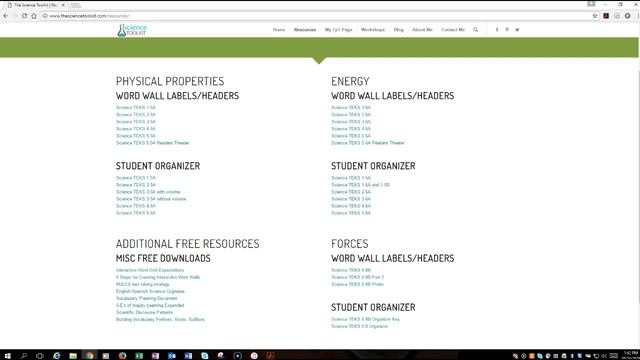
Task: Open RULES test taking strategy link
Action: [x=142, y=284]
